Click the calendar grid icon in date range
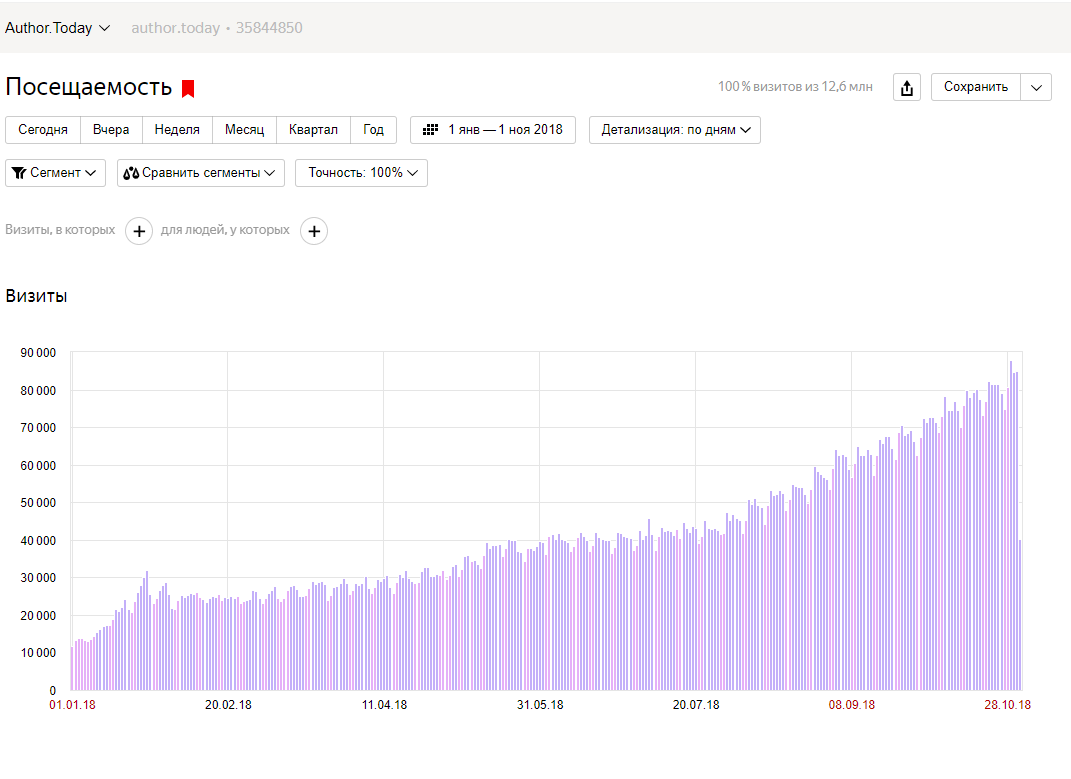This screenshot has height=779, width=1071. pos(431,130)
